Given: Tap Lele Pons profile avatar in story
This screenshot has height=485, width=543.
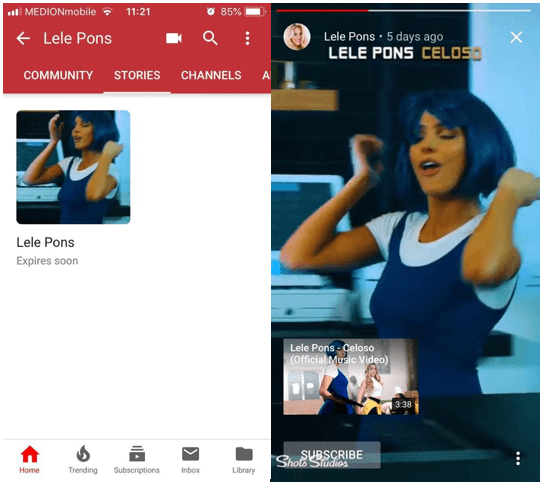Looking at the screenshot, I should (x=297, y=37).
